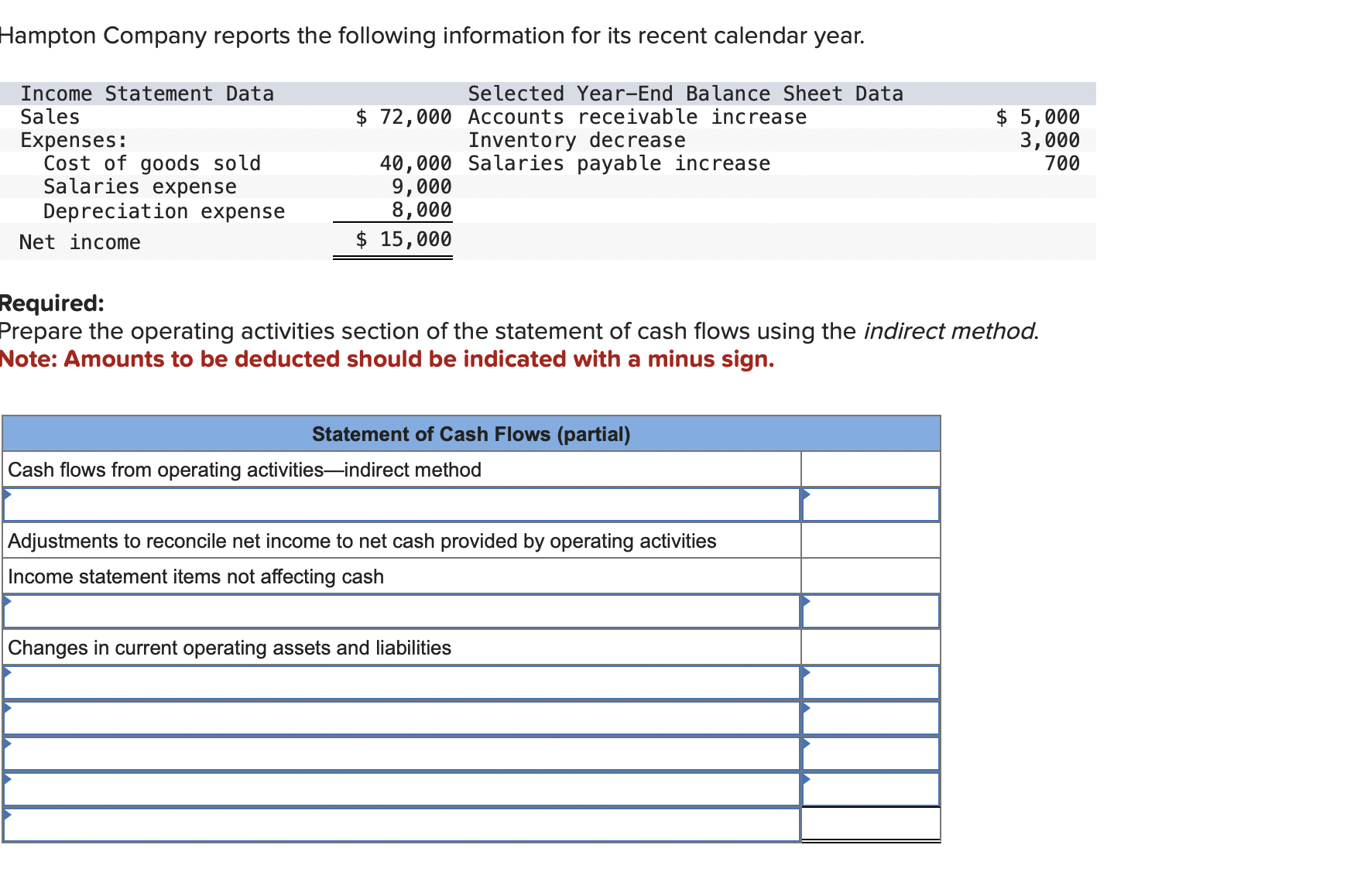Viewport: 1347px width, 896px height.
Task: Click third amount field under Changes in current operating assets
Action: (x=871, y=754)
